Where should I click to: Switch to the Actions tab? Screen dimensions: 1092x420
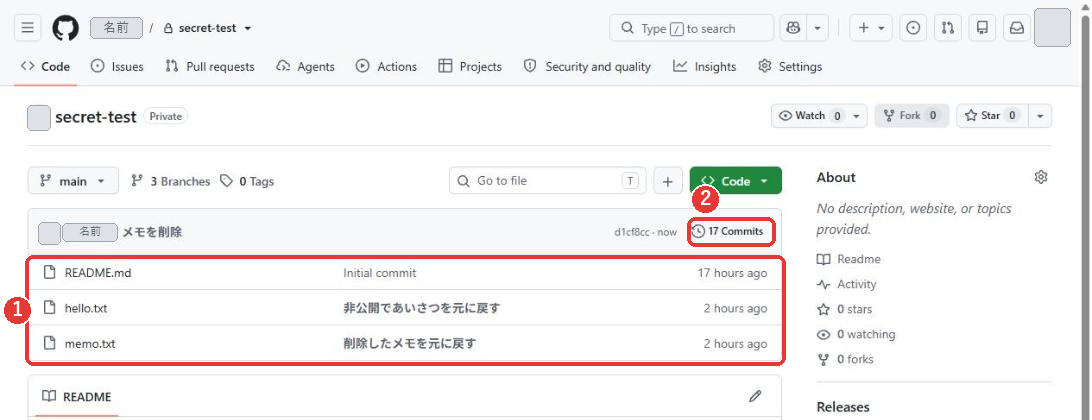coord(386,66)
